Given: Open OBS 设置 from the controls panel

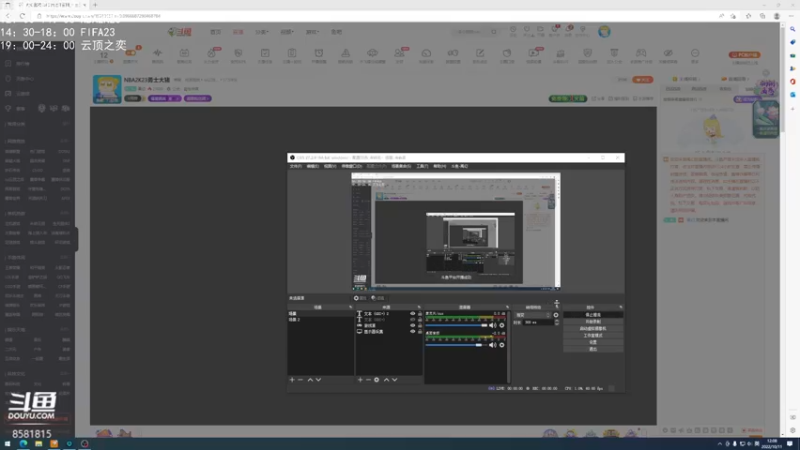Looking at the screenshot, I should click(593, 342).
